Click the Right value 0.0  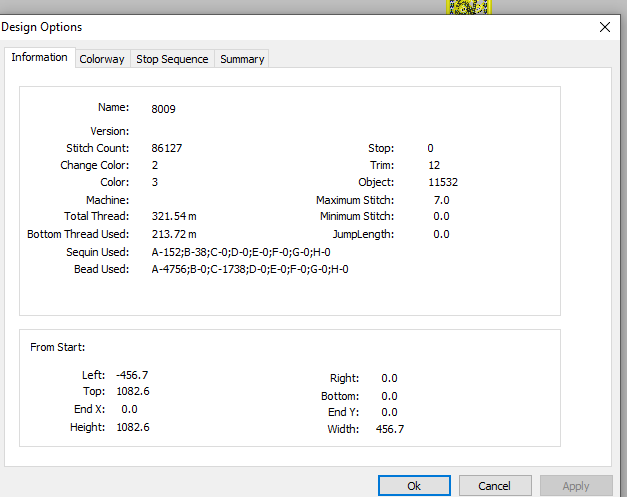pyautogui.click(x=389, y=378)
